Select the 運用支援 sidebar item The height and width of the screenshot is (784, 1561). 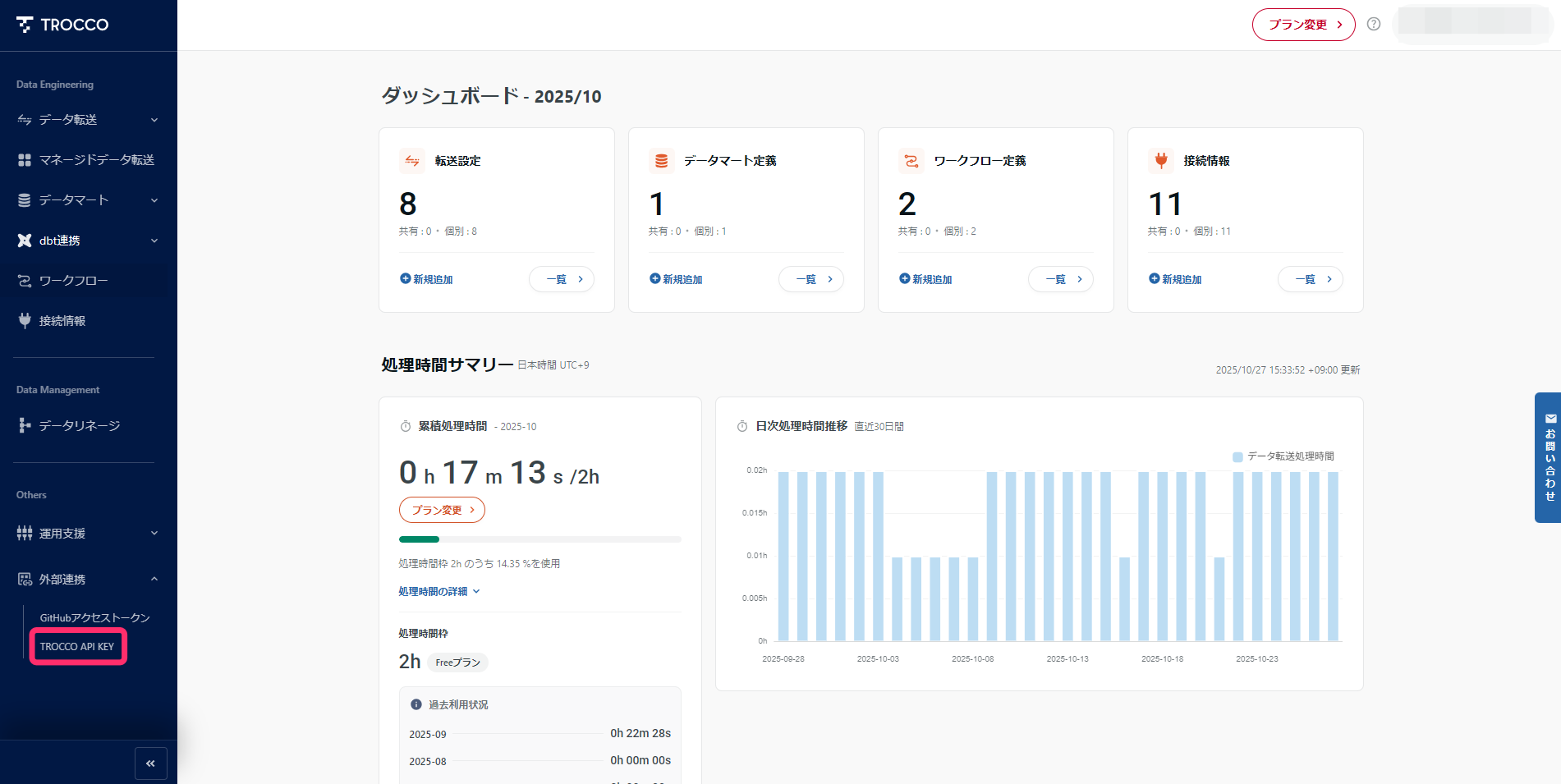[x=63, y=533]
